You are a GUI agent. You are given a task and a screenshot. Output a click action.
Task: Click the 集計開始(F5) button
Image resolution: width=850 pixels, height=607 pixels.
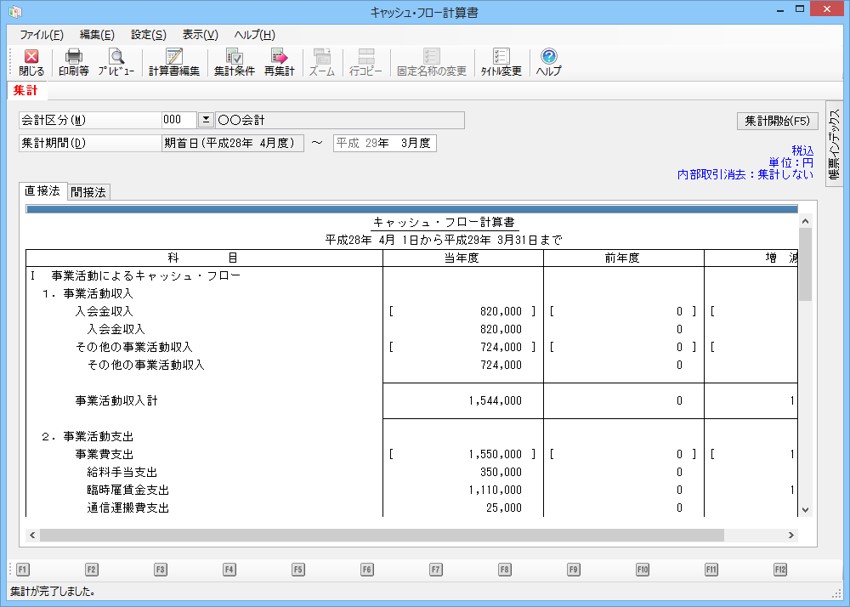coord(777,121)
